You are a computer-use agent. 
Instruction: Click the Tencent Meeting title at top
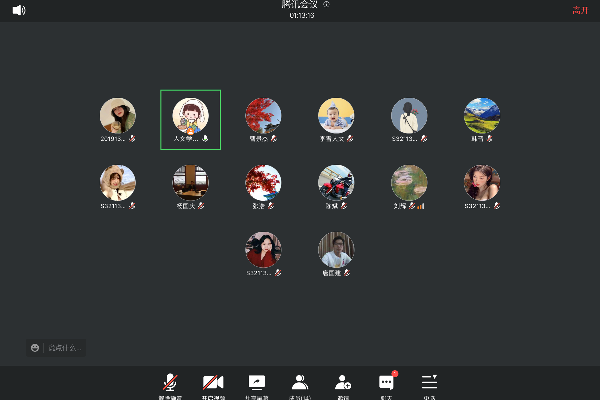pos(300,5)
